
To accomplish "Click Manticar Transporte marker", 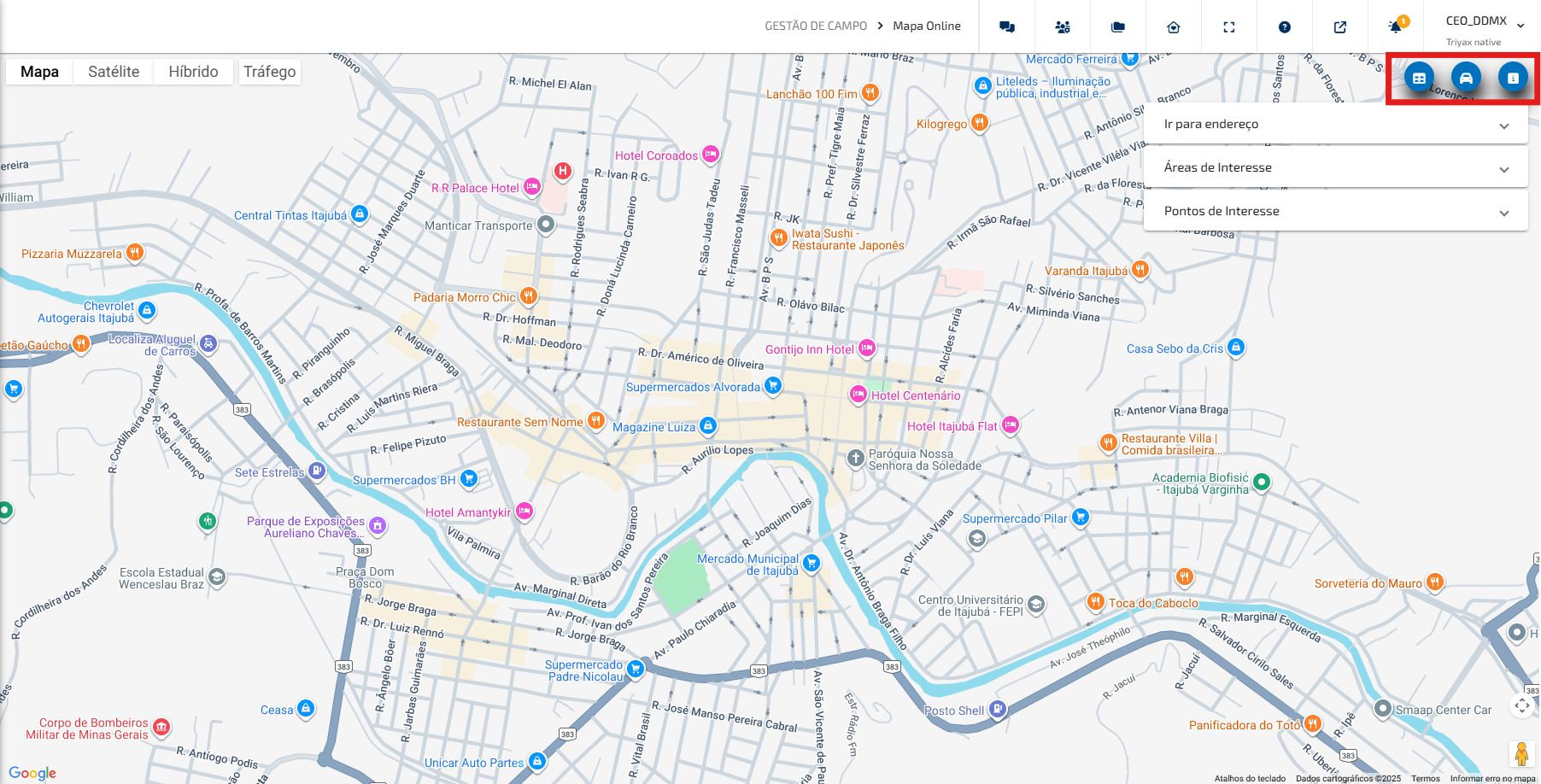I will (x=546, y=225).
